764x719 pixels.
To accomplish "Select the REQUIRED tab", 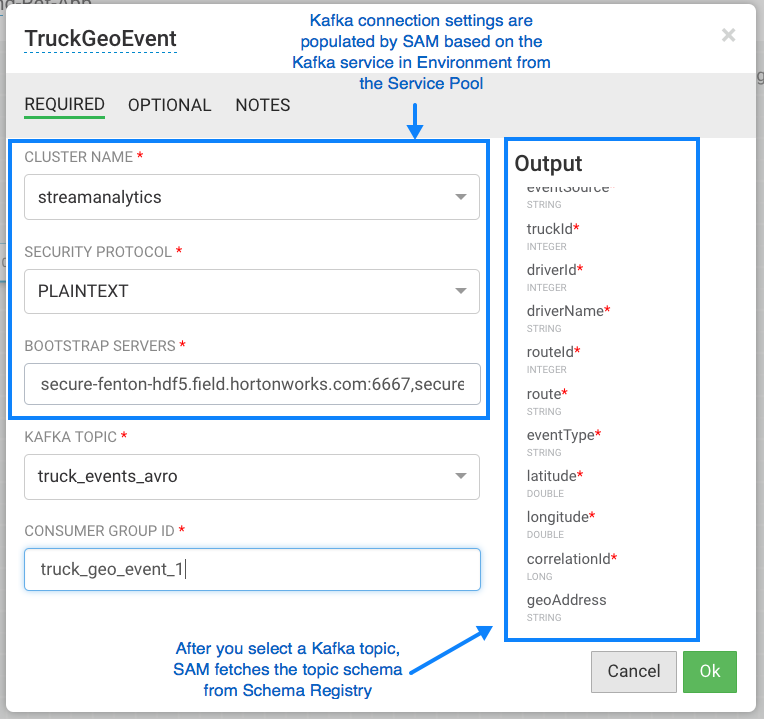I will [x=65, y=105].
